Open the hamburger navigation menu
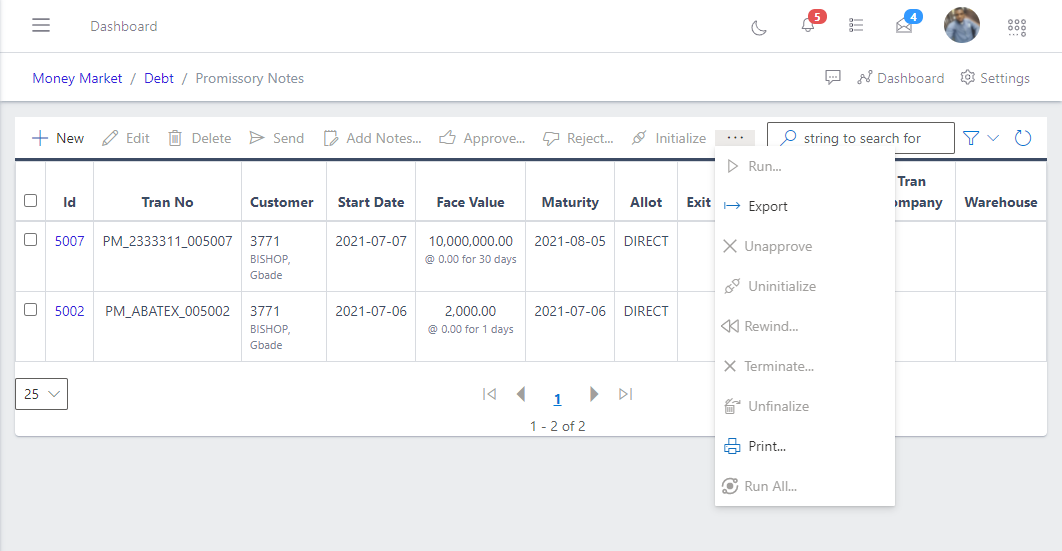The width and height of the screenshot is (1062, 551). pyautogui.click(x=41, y=26)
